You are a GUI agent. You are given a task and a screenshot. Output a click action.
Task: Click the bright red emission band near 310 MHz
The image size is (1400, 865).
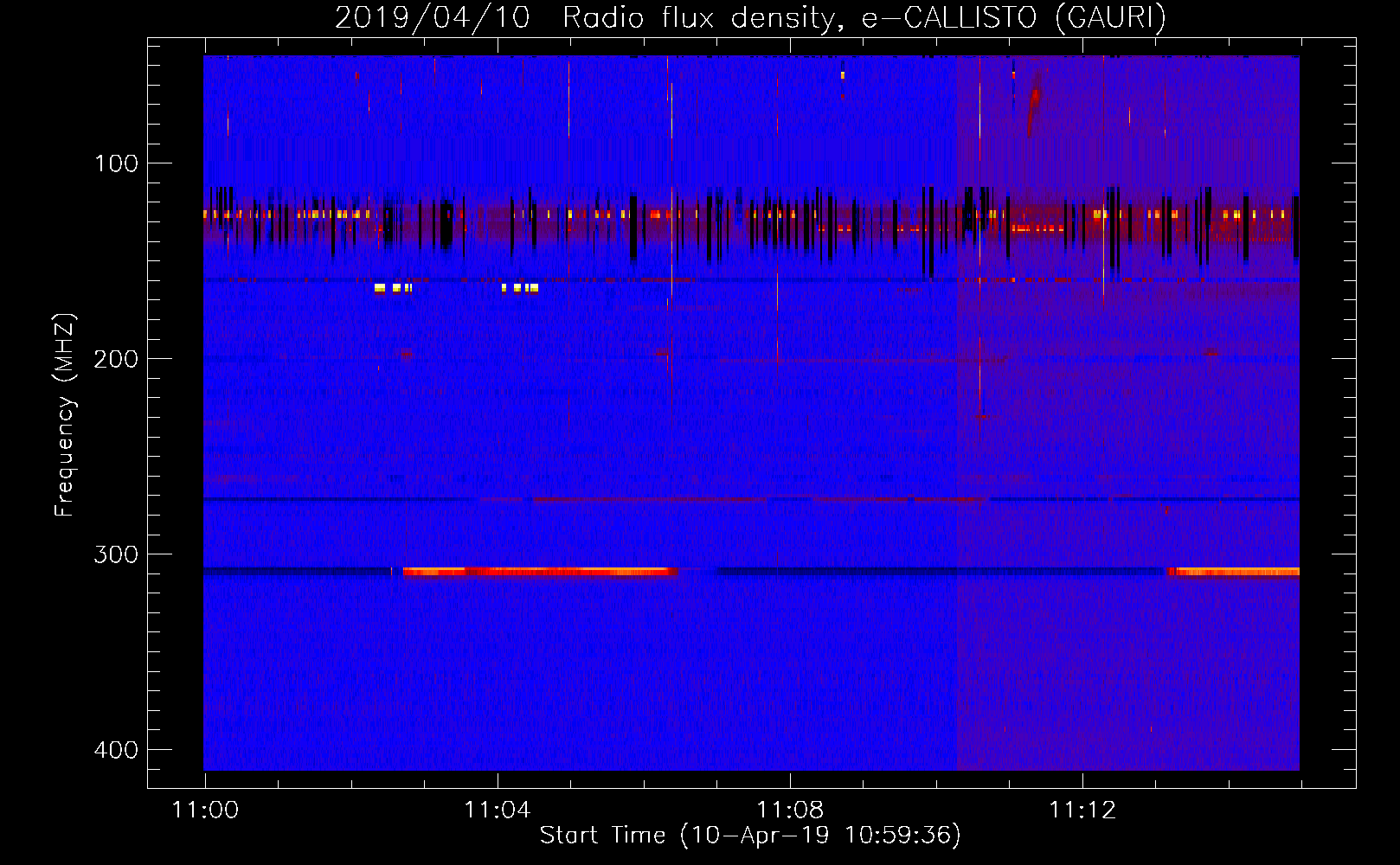[x=540, y=572]
